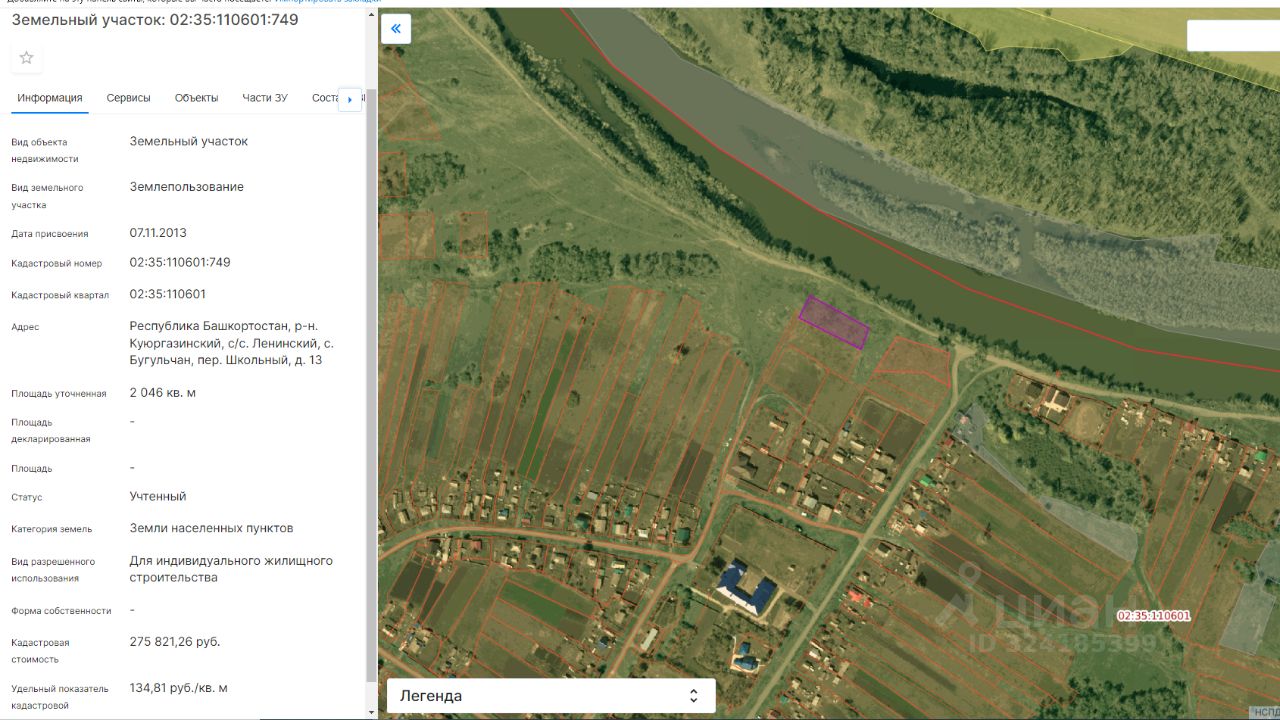The width and height of the screenshot is (1280, 720).
Task: Click the Площадь уточненная label
Action: coord(59,394)
